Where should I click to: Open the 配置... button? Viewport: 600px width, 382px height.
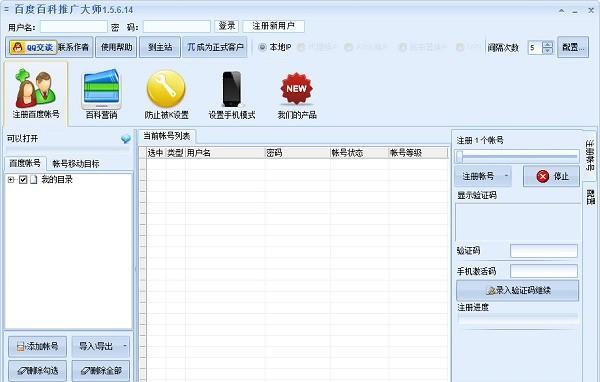573,47
